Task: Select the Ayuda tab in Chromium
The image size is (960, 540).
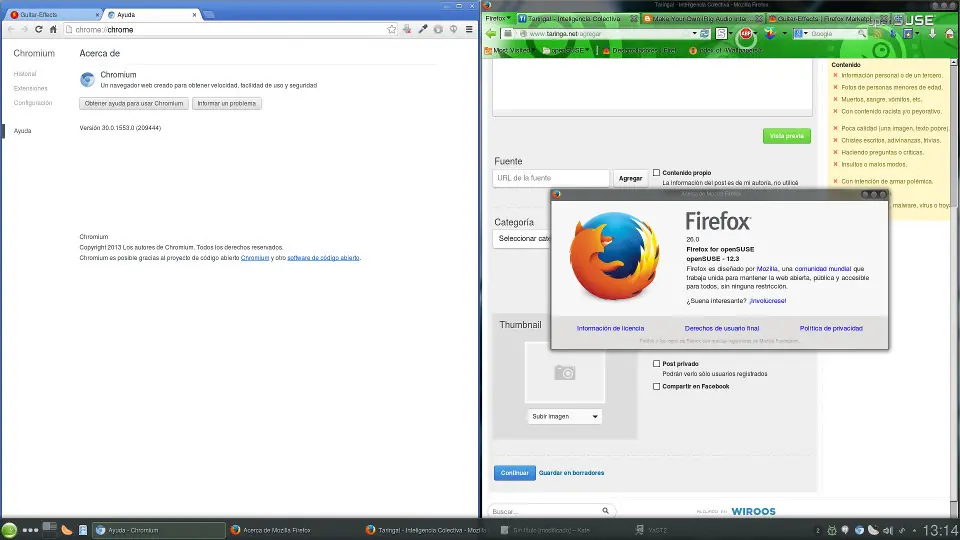Action: 152,15
